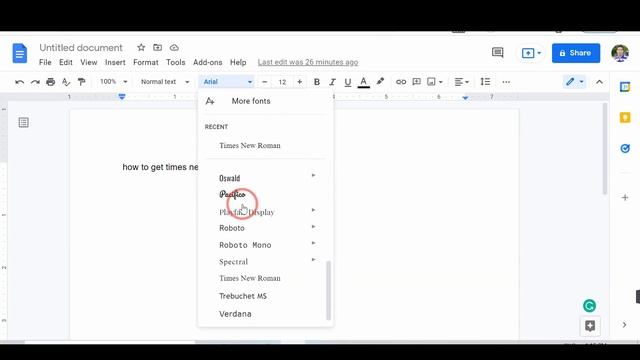Click the font size field showing 12

282,82
